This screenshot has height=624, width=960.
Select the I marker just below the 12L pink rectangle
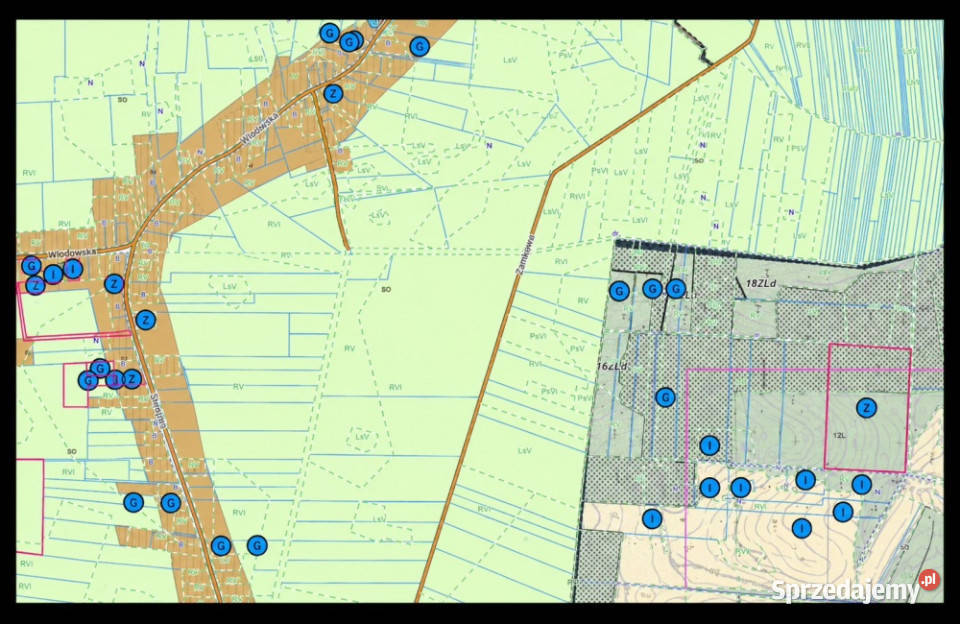pos(861,484)
